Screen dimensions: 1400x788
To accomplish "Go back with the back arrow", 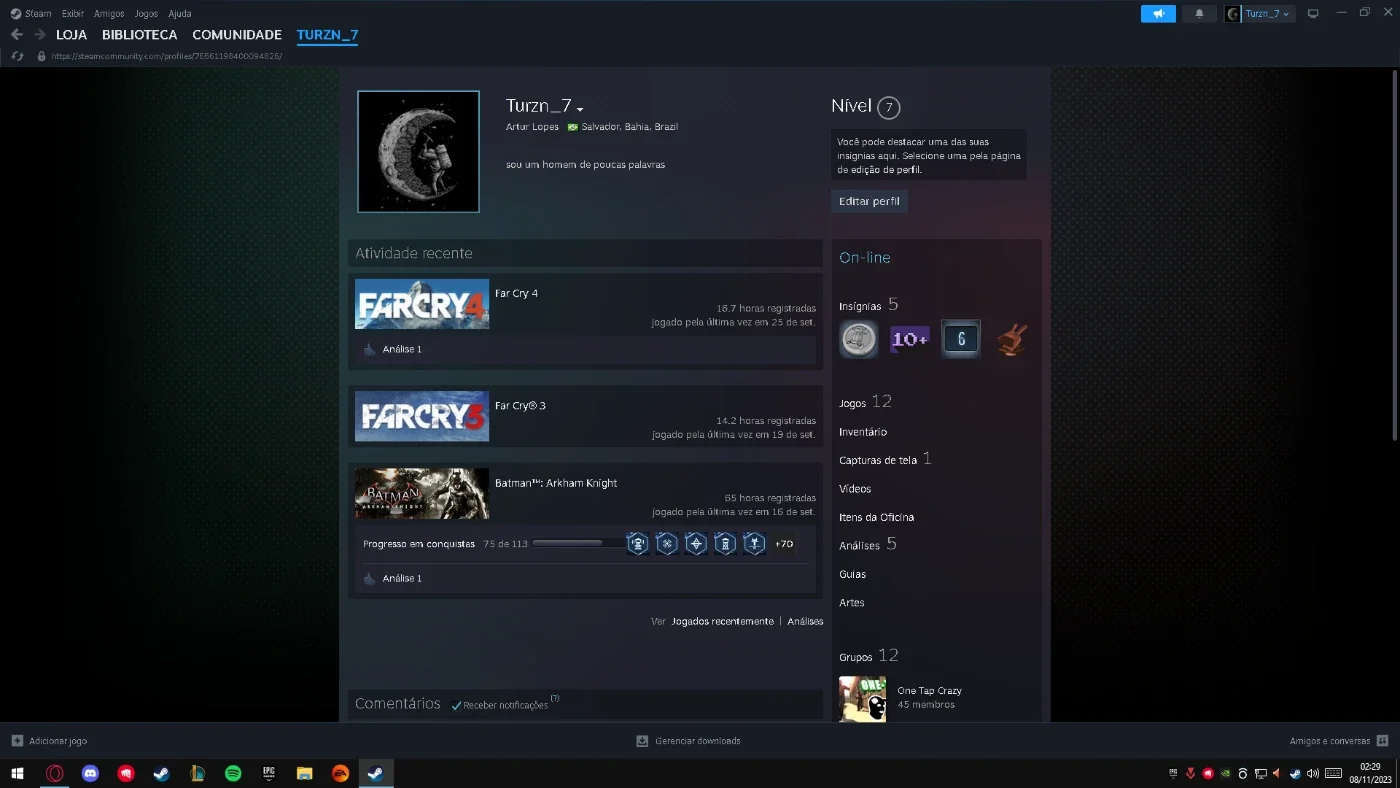I will coord(17,34).
